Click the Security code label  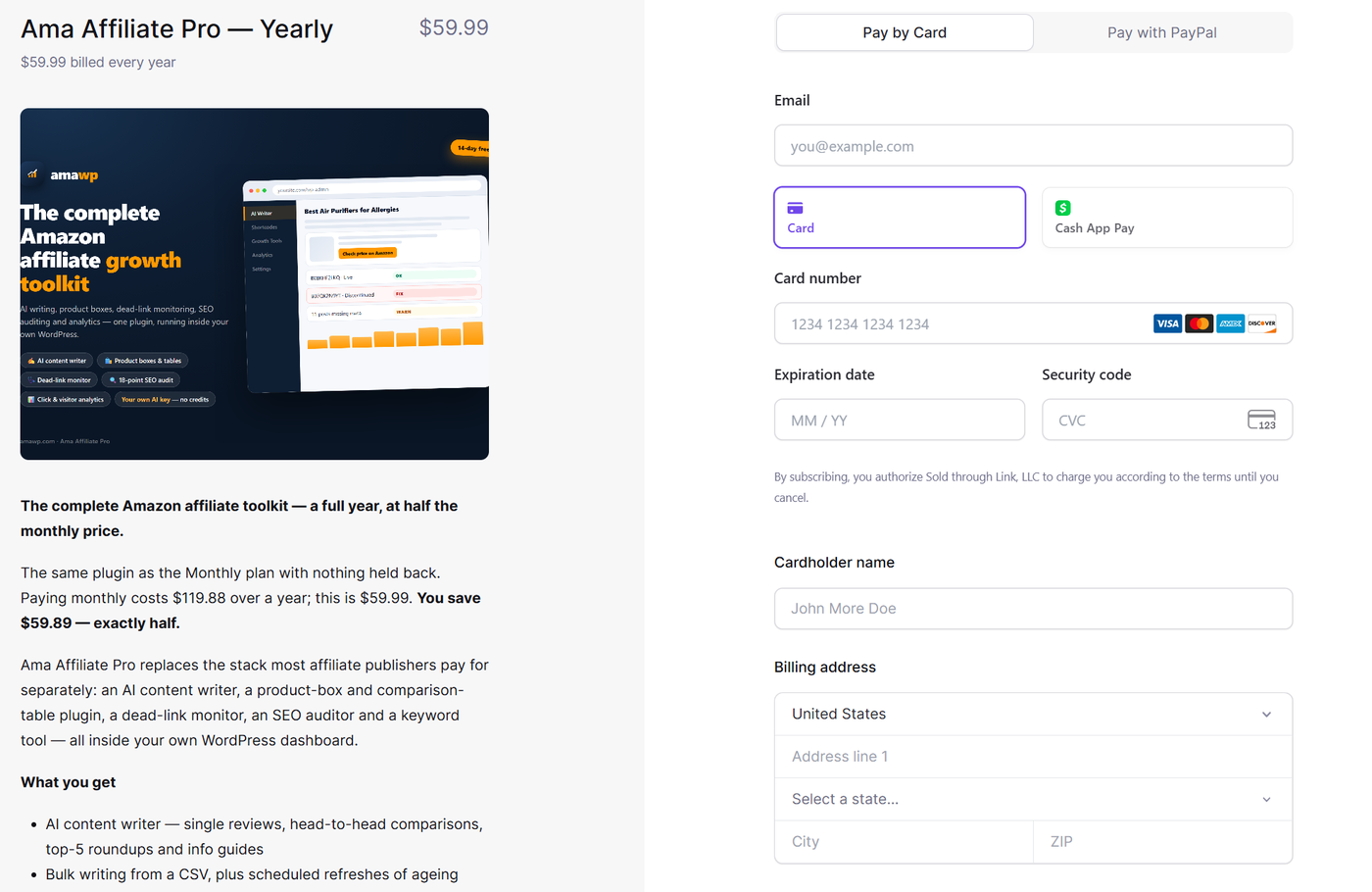1087,374
